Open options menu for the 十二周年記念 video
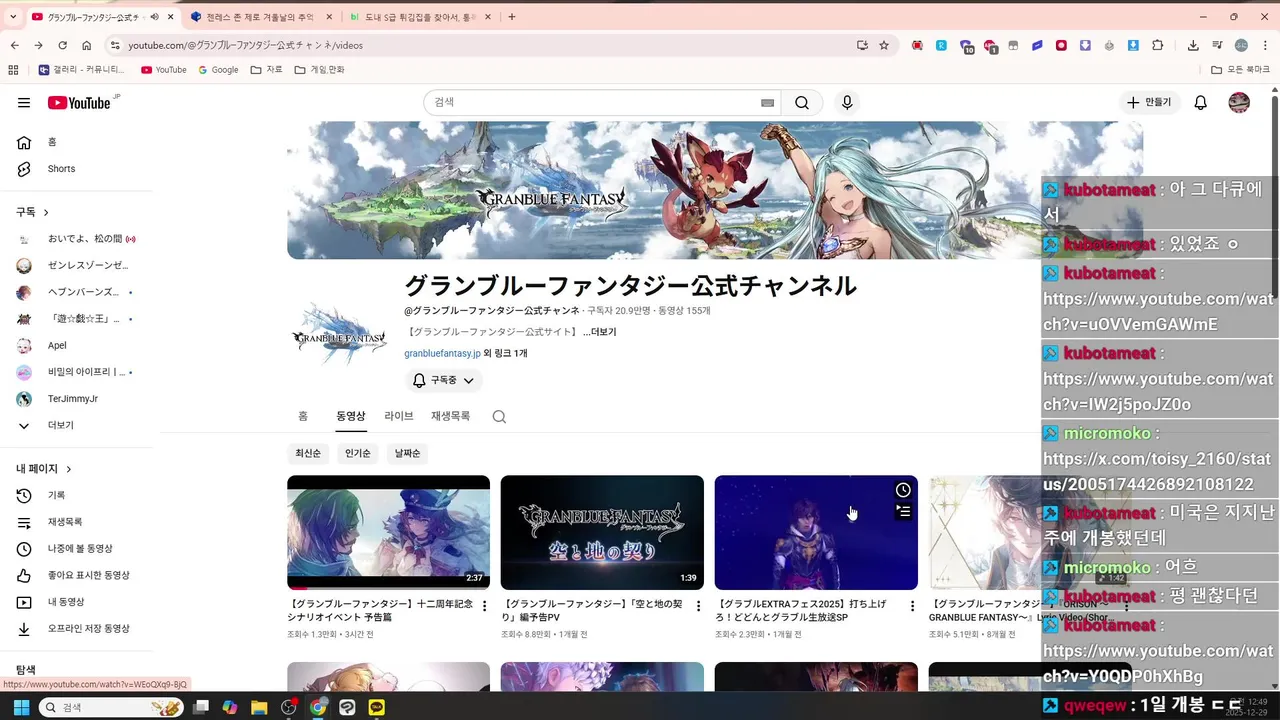 (485, 606)
